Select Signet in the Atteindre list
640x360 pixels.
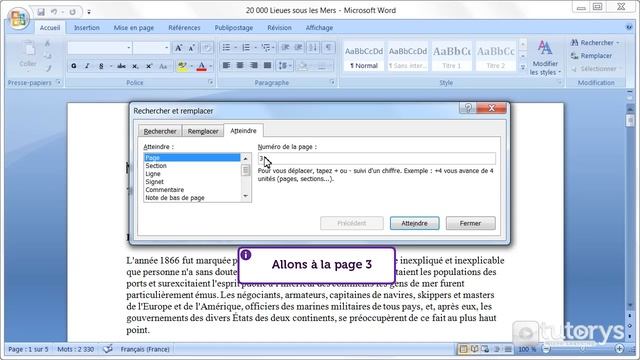coord(192,182)
